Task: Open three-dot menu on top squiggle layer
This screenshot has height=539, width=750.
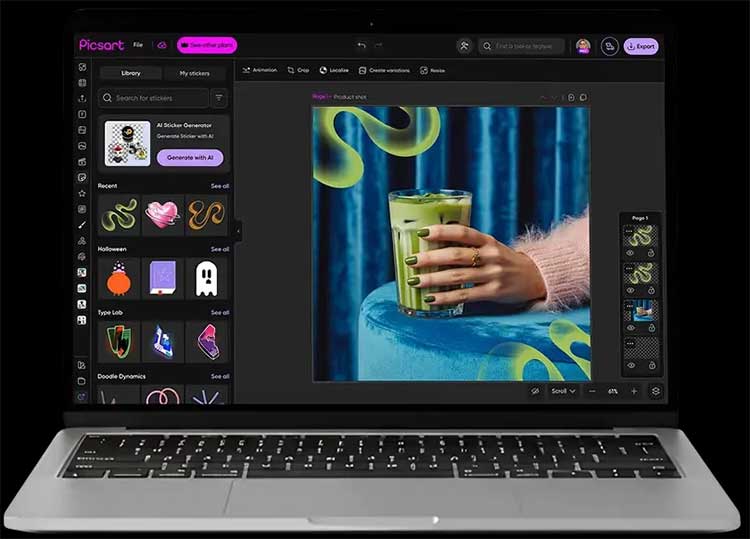Action: point(629,231)
